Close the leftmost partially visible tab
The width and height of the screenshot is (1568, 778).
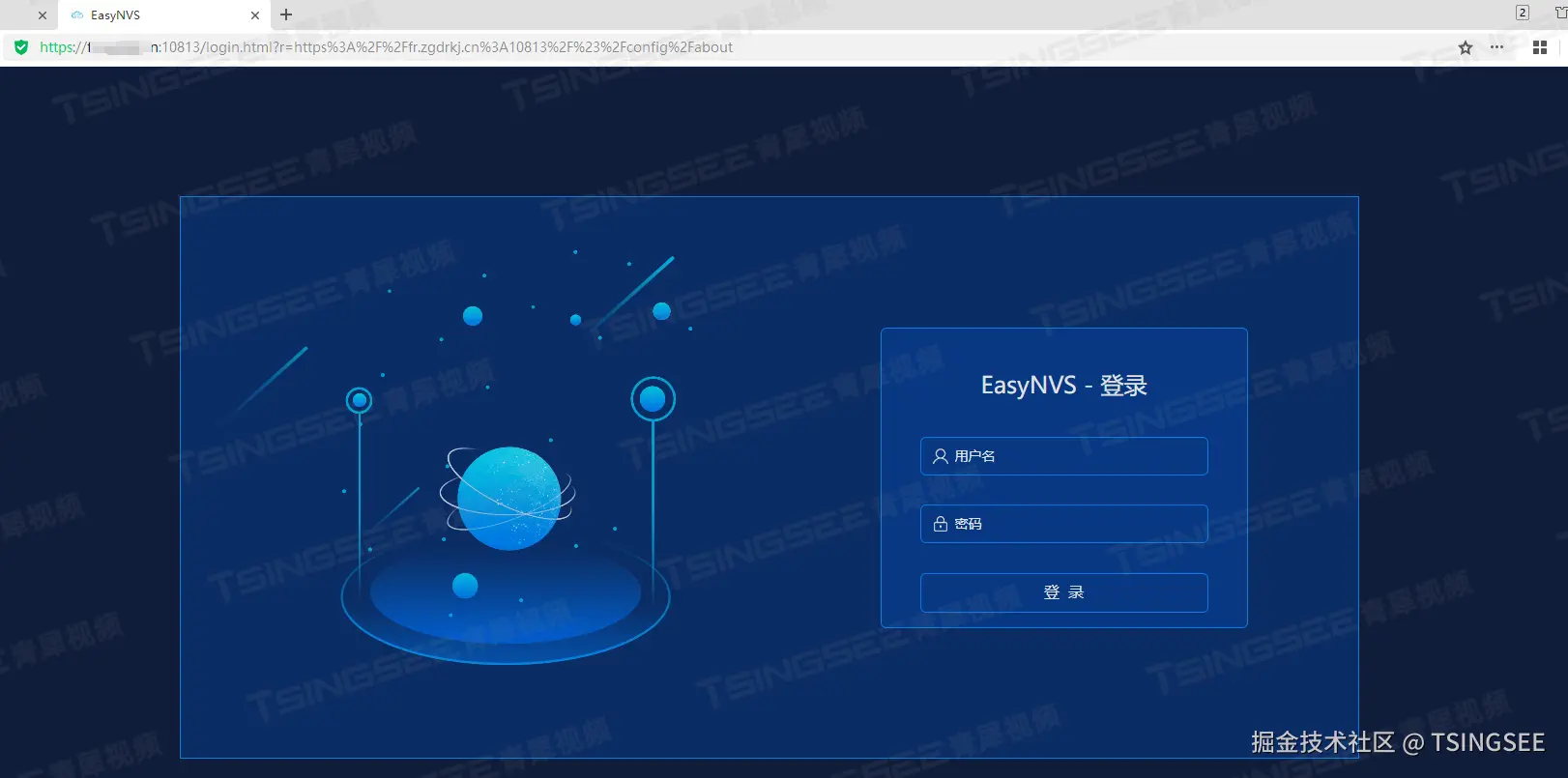[42, 15]
